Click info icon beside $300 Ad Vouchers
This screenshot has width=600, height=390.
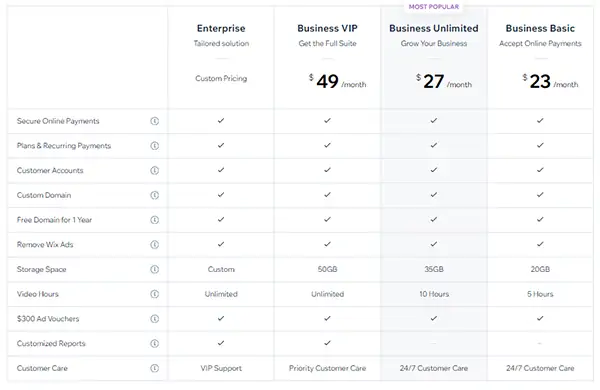coord(155,319)
